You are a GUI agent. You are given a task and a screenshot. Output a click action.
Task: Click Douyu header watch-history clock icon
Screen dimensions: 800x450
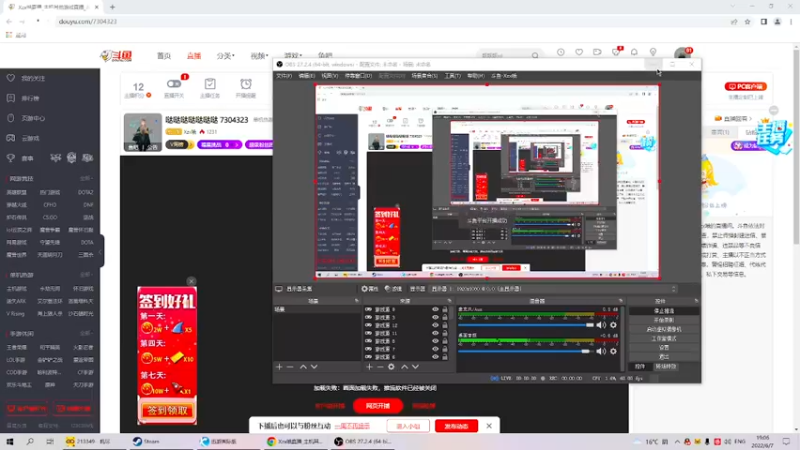coord(561,52)
